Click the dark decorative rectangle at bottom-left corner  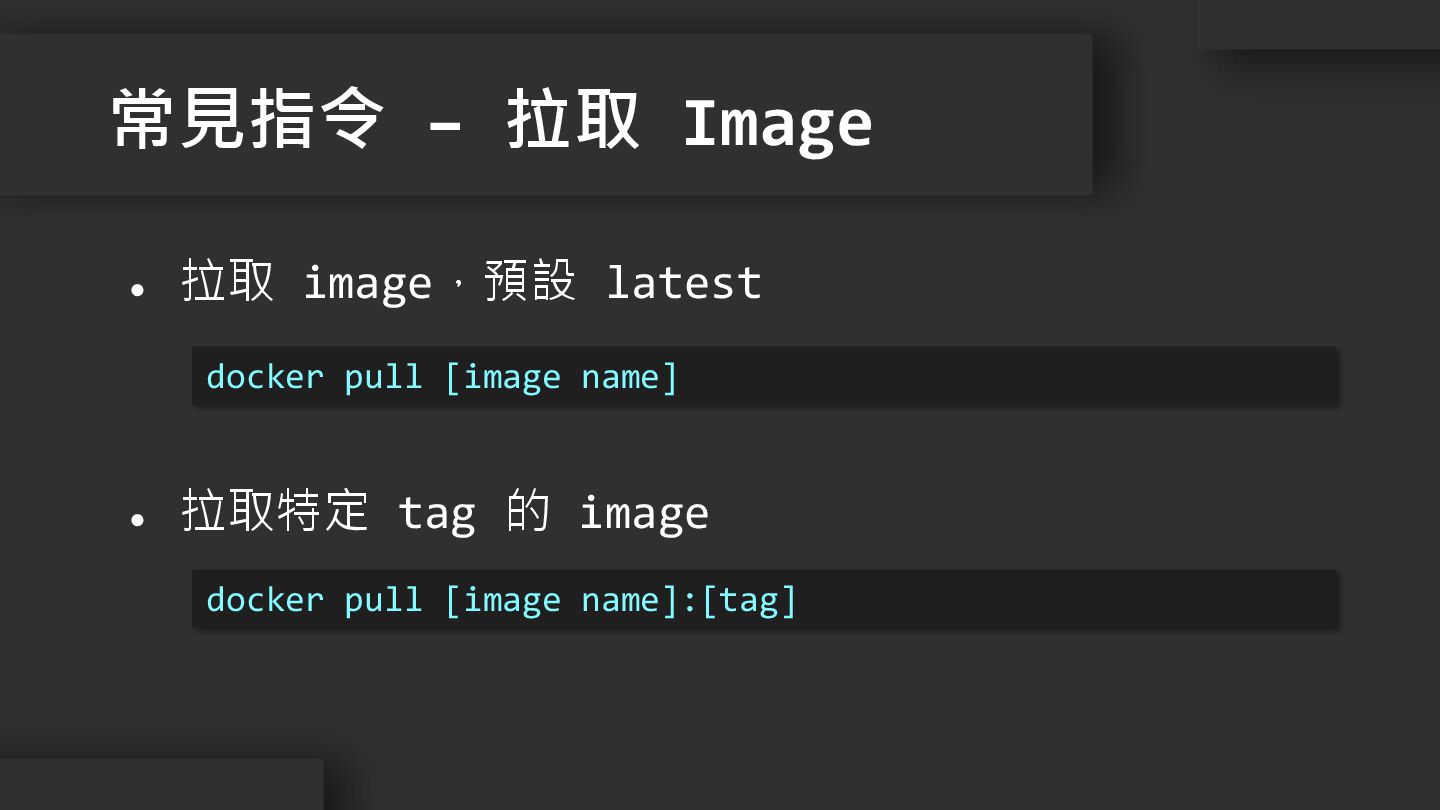point(161,784)
